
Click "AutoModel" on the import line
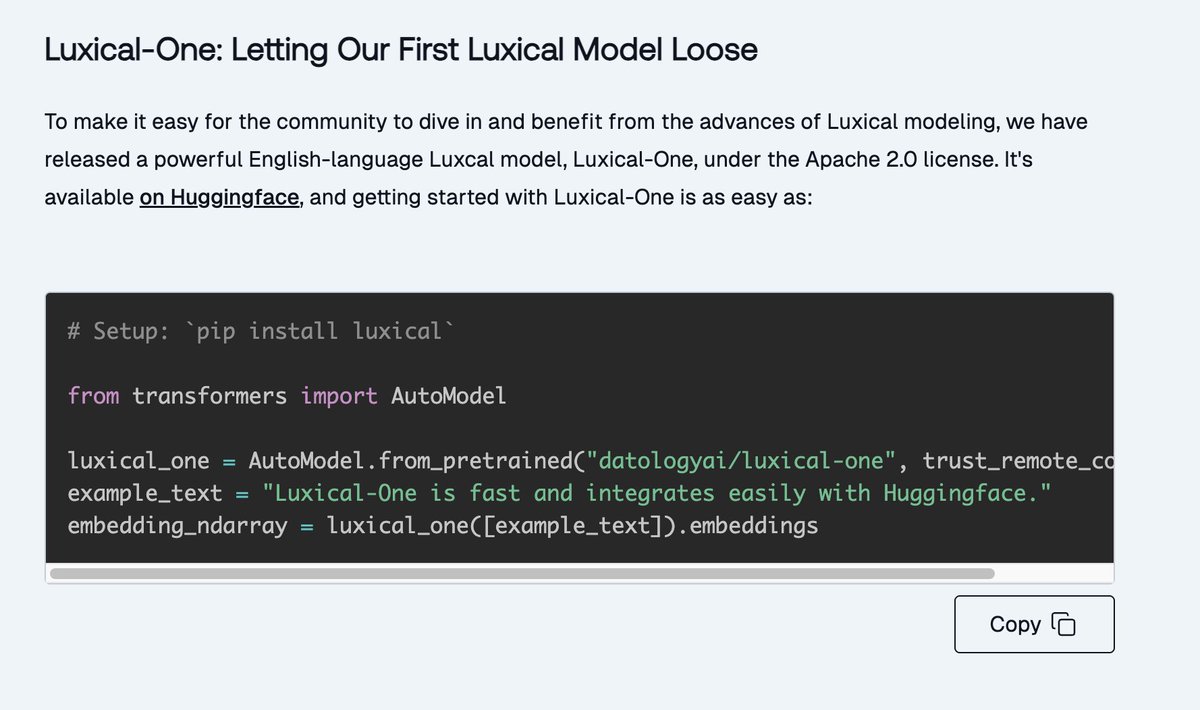449,396
